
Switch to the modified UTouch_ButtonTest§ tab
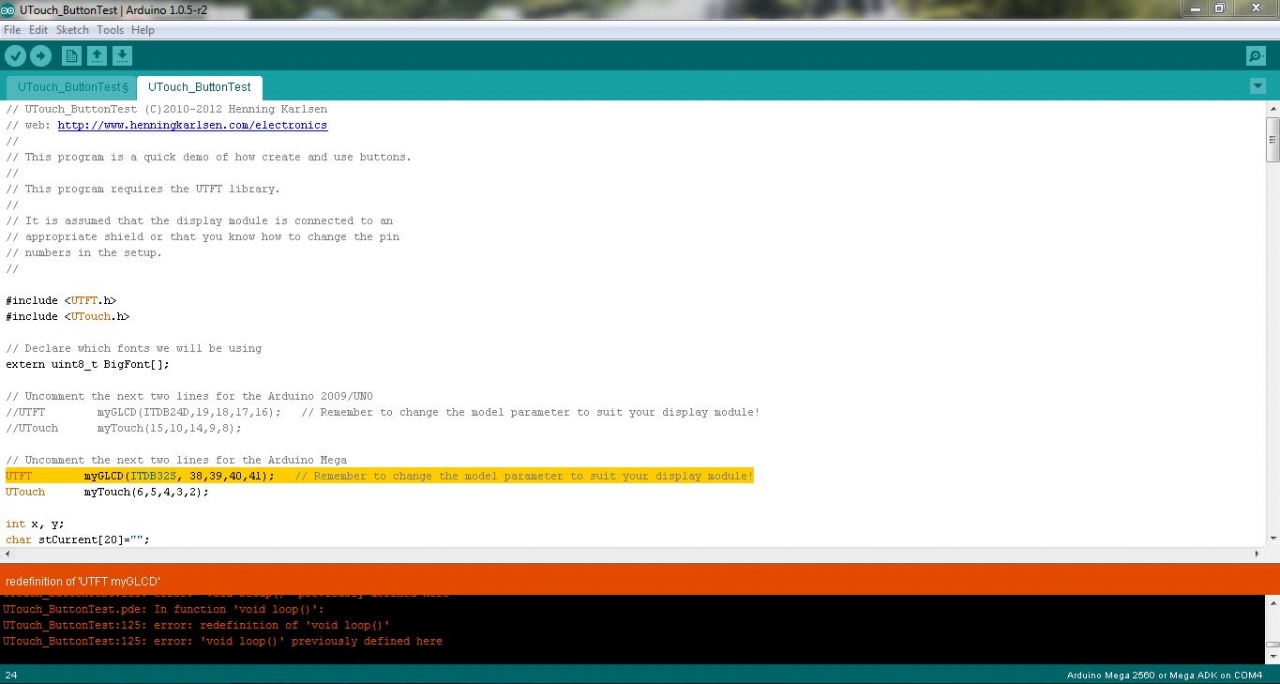coord(71,87)
